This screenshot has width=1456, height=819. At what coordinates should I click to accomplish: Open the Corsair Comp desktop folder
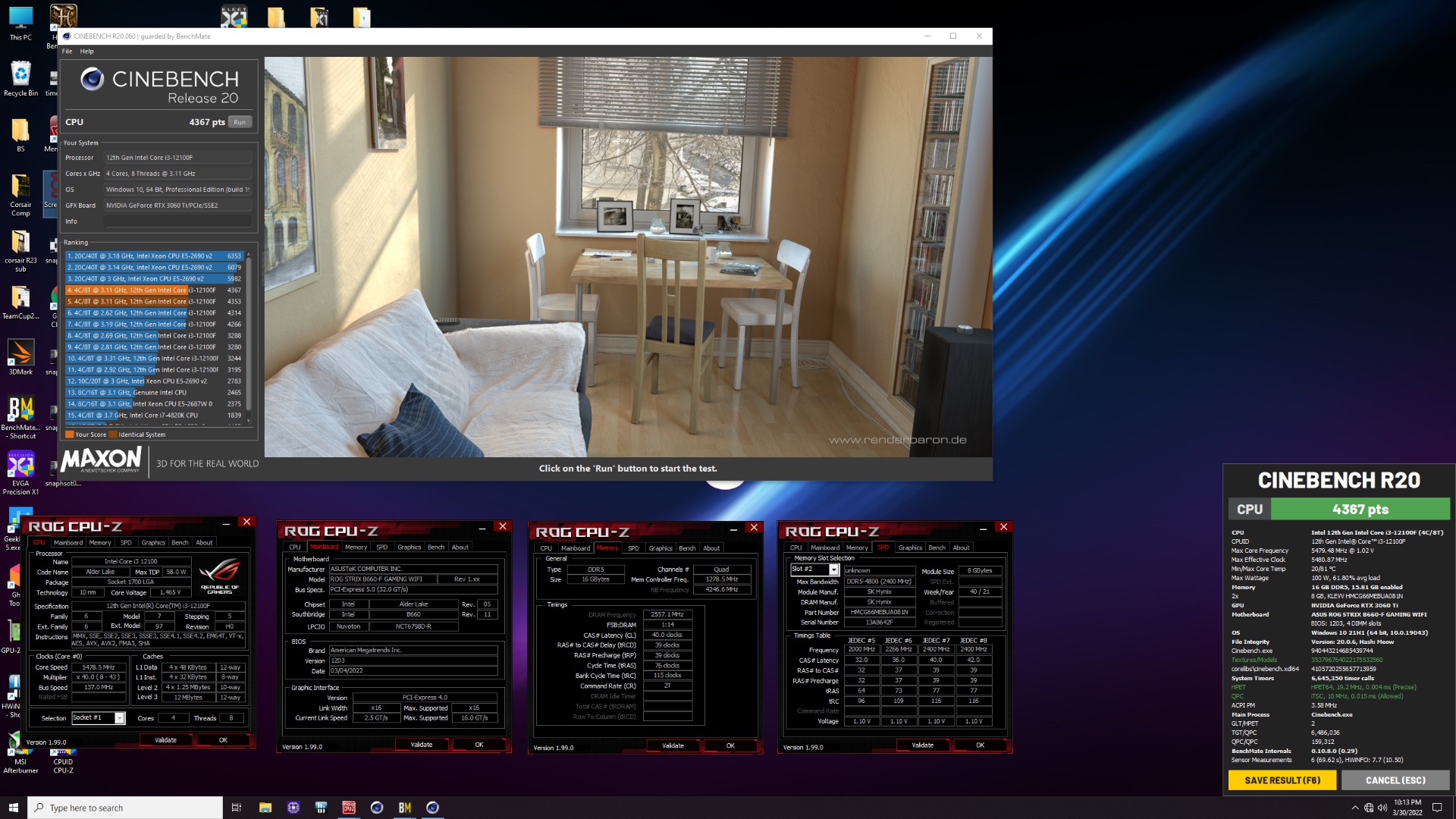[20, 195]
